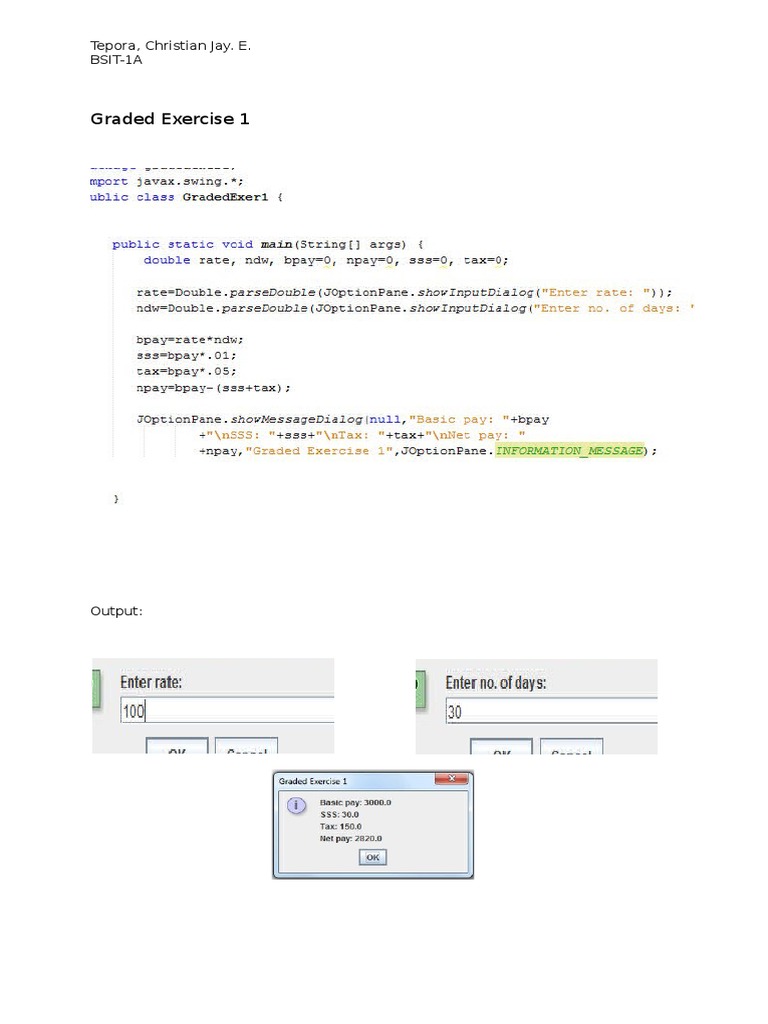Click the Cancel button under Enter rate

(x=246, y=746)
